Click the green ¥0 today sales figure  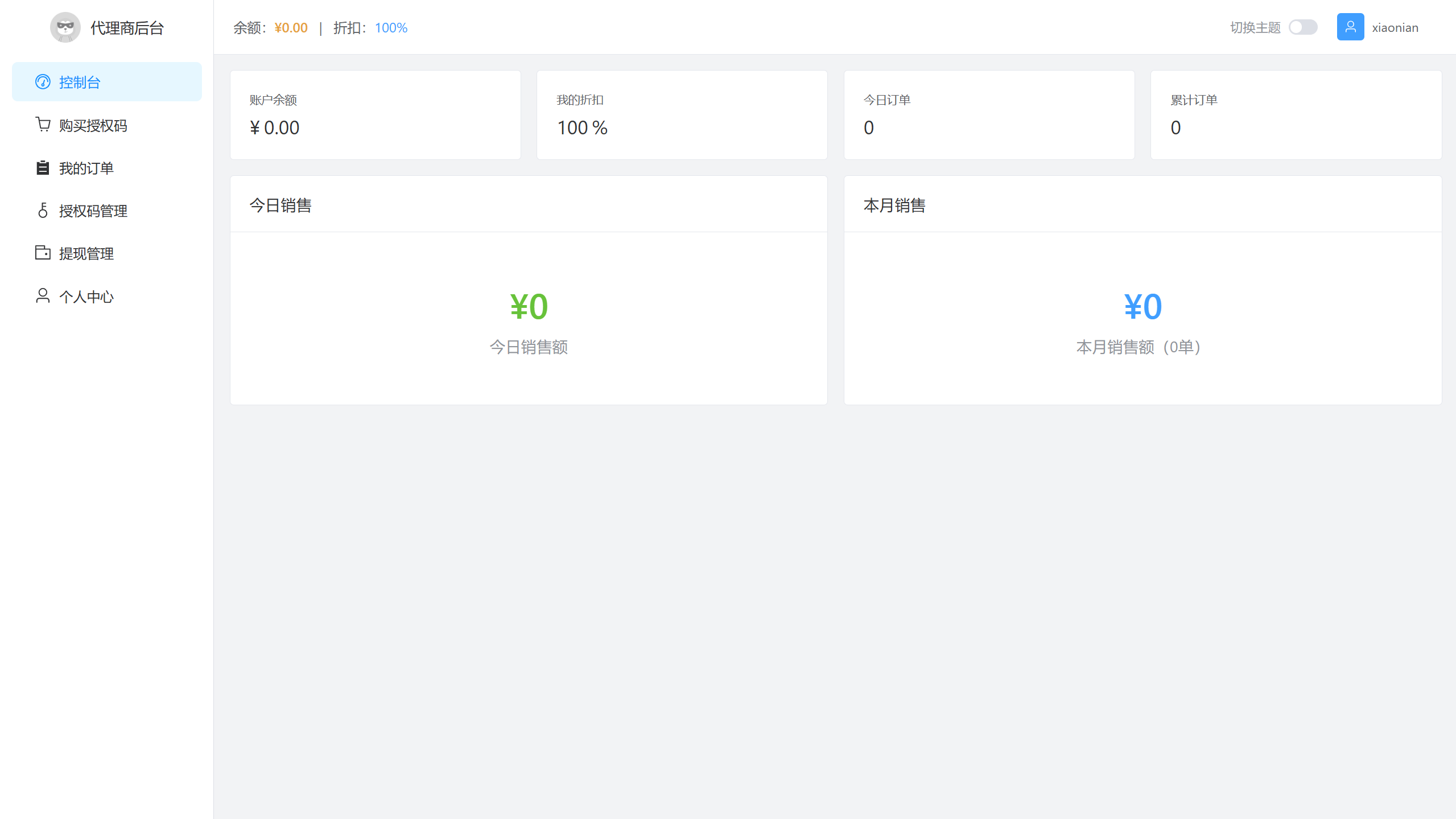pos(529,307)
